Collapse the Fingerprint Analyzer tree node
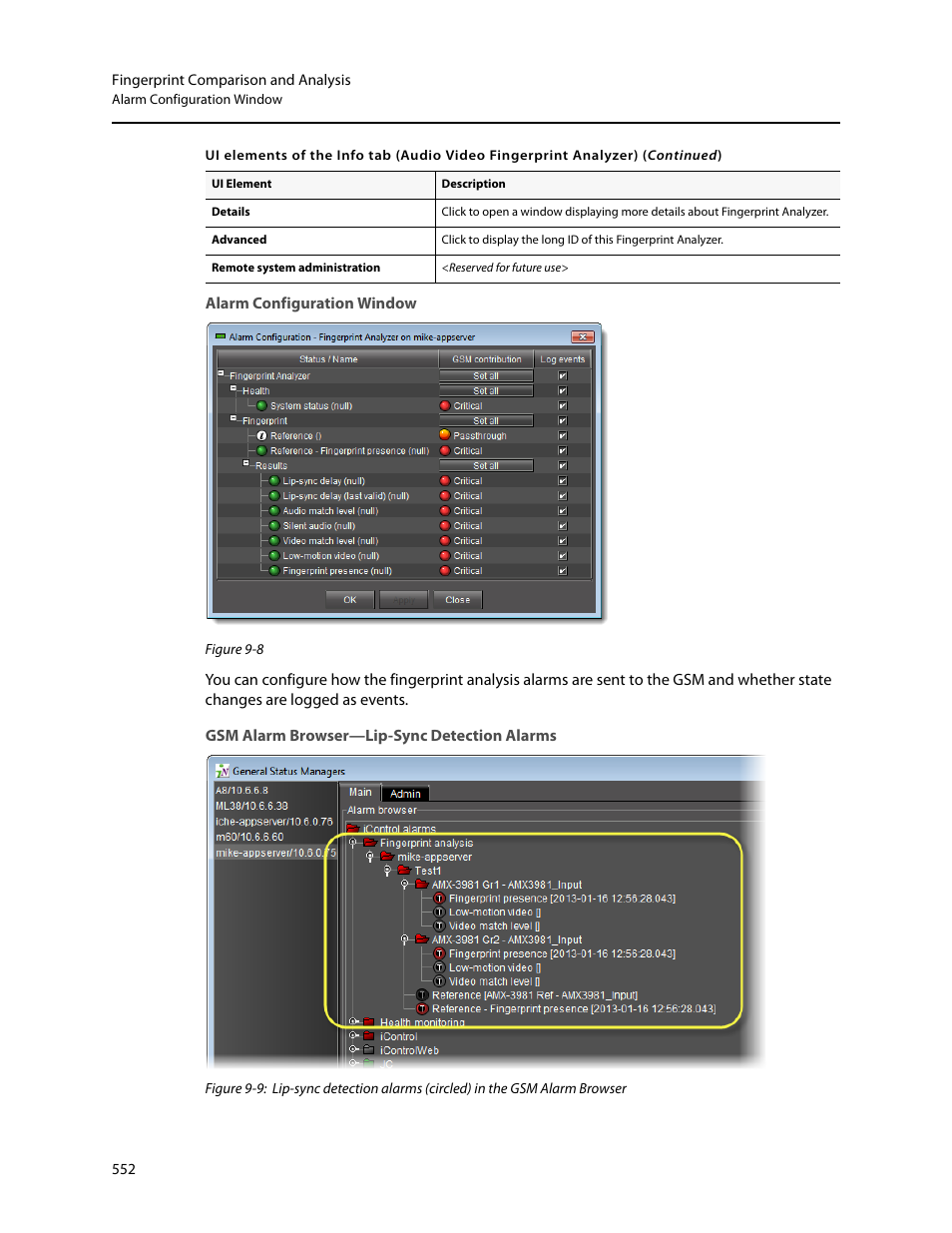The height and width of the screenshot is (1233, 952). point(222,373)
